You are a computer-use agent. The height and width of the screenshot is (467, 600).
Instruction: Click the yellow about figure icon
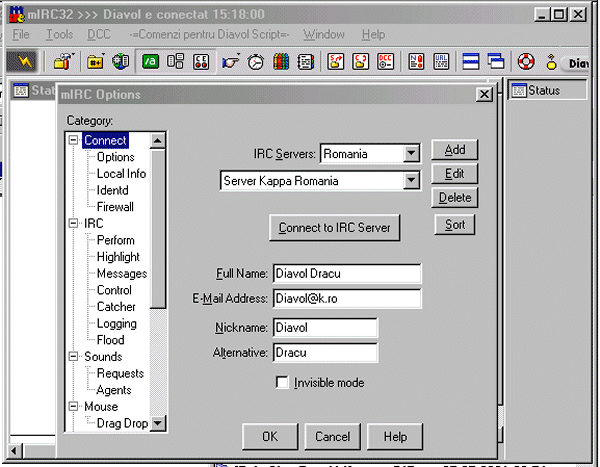click(551, 62)
